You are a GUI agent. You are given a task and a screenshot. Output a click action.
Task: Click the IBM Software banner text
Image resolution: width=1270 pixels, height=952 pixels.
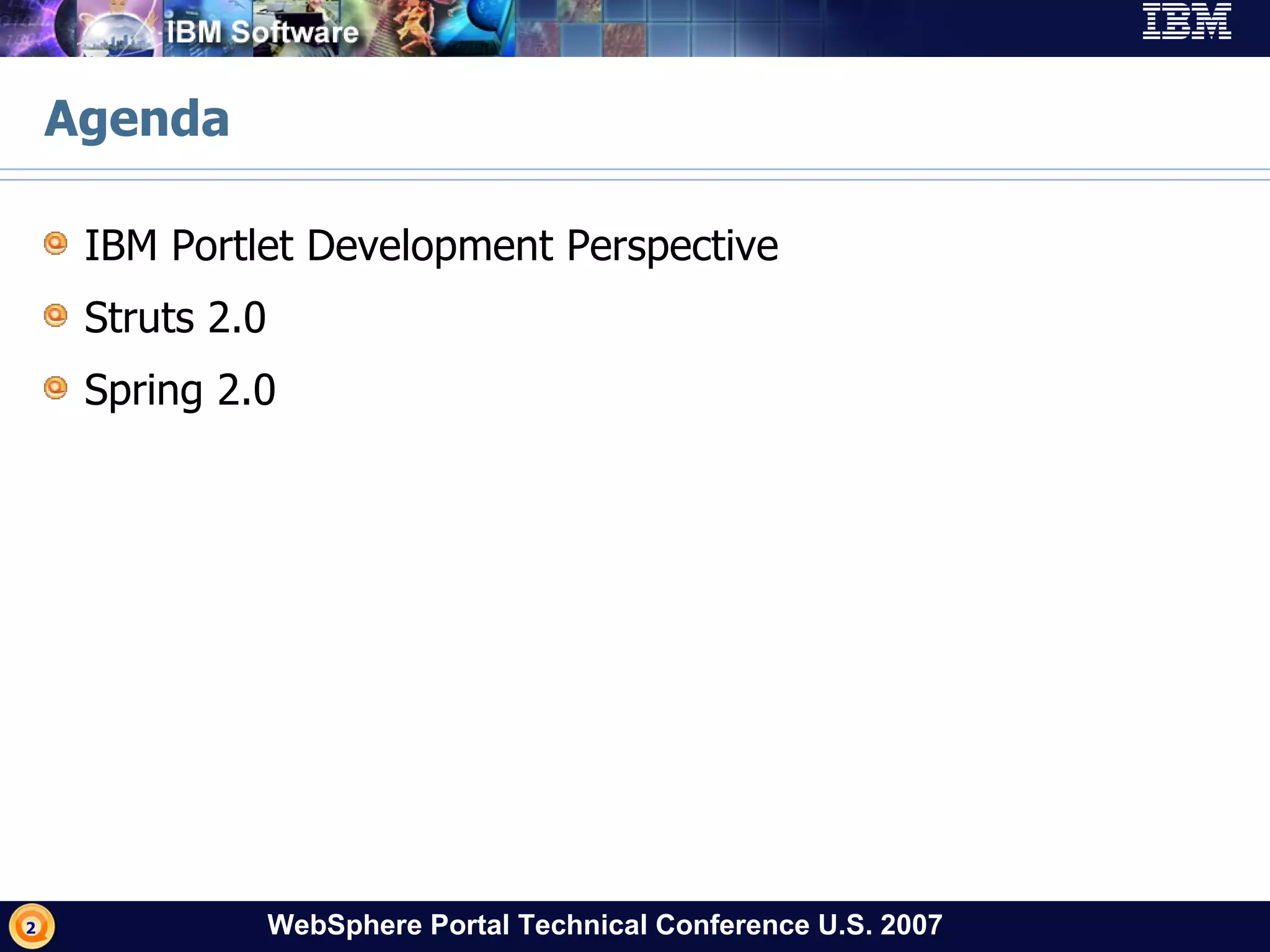point(262,32)
